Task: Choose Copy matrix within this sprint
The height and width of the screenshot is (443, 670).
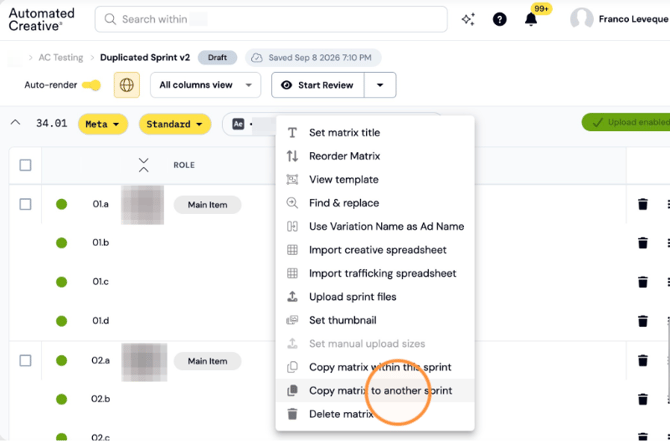Action: click(375, 367)
